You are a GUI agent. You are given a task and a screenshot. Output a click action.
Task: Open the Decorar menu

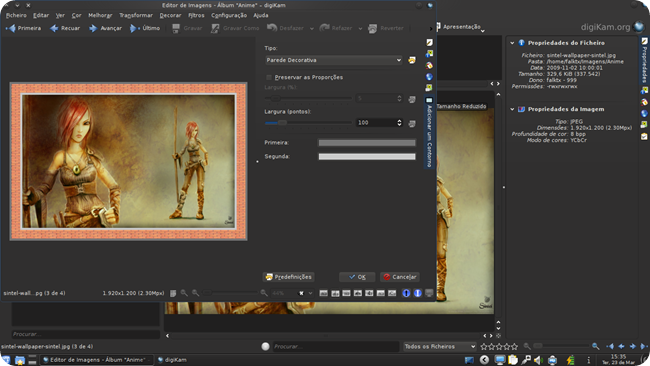(170, 15)
